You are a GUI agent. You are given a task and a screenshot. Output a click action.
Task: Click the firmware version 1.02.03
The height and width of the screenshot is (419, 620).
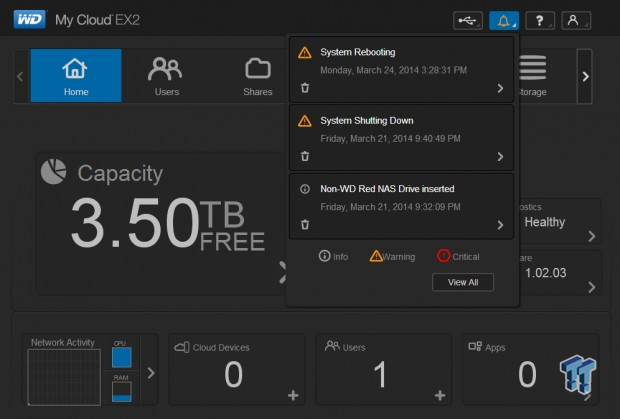point(546,273)
